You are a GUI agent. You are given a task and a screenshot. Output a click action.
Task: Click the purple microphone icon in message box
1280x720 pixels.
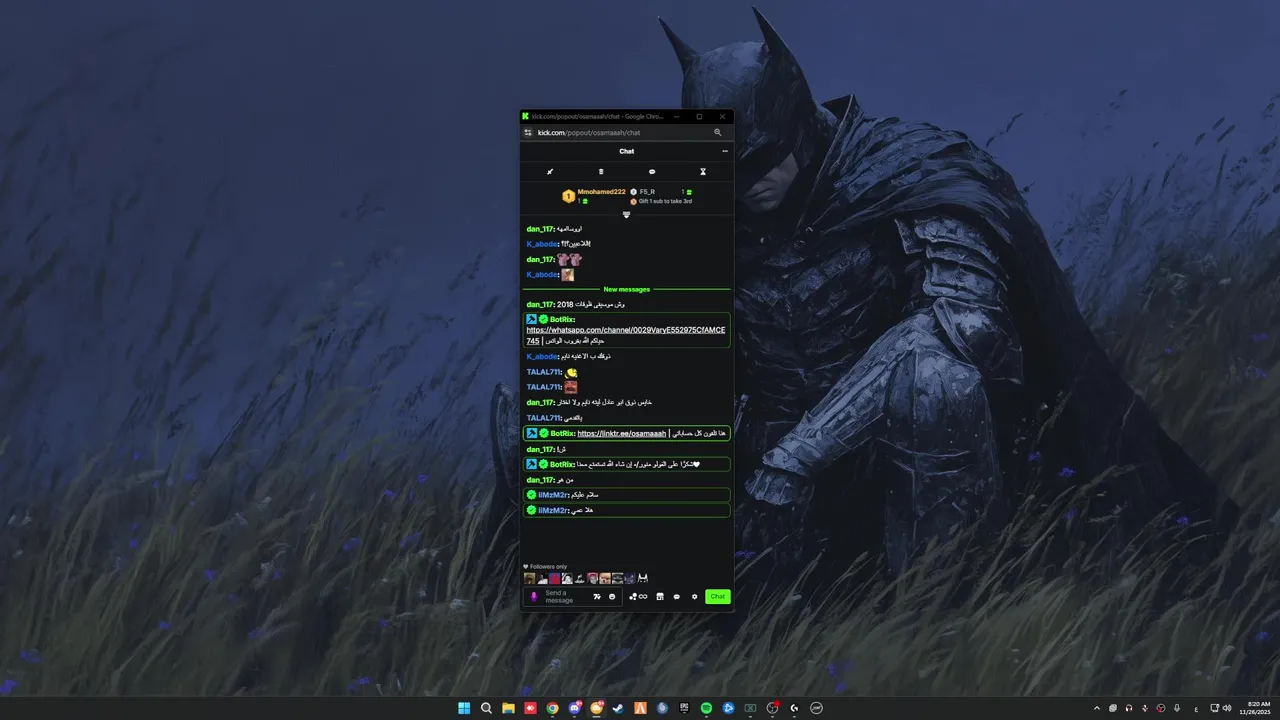coord(534,596)
